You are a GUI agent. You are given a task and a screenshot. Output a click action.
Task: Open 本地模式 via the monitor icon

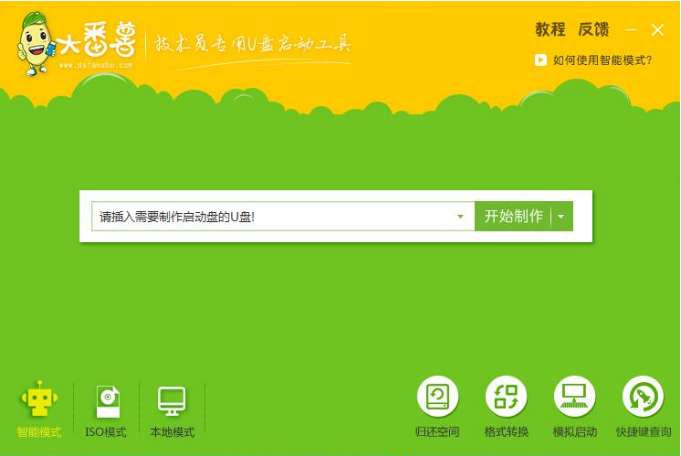[x=172, y=401]
